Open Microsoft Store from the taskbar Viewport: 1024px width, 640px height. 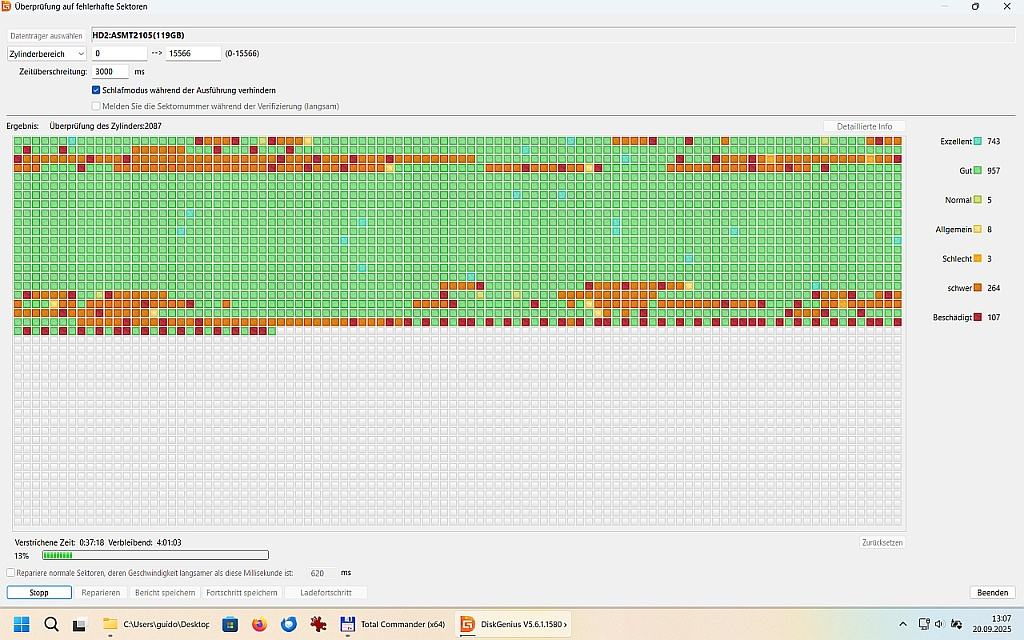pyautogui.click(x=230, y=624)
